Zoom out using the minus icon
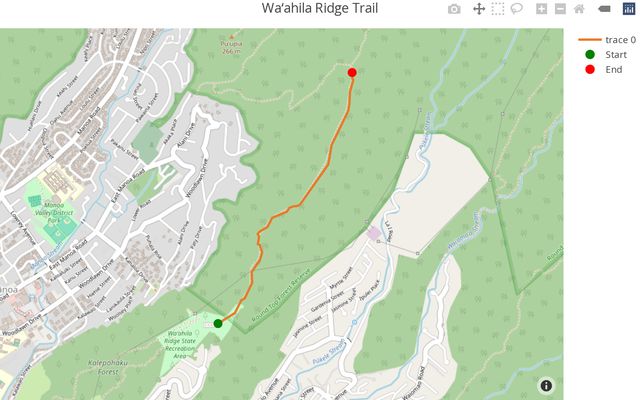This screenshot has height=400, width=640. (560, 9)
